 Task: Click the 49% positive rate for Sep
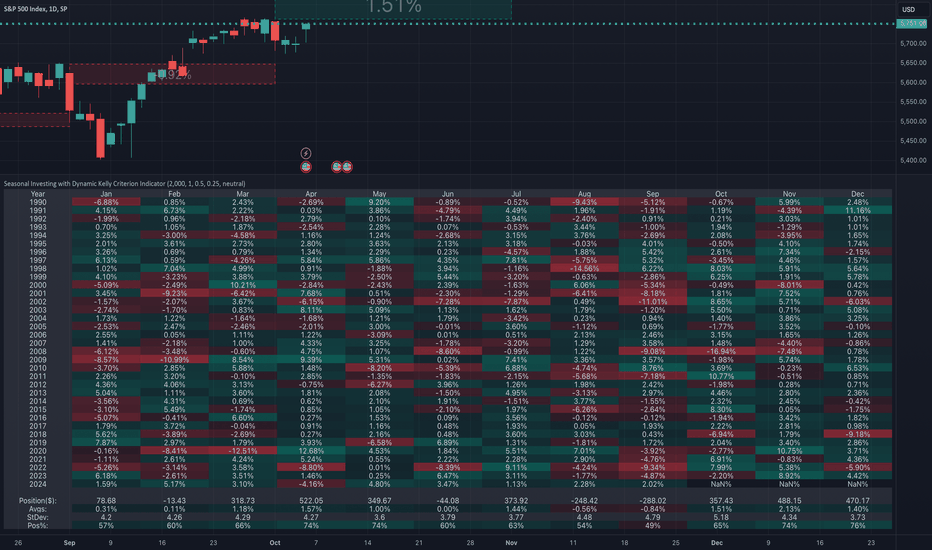point(653,526)
